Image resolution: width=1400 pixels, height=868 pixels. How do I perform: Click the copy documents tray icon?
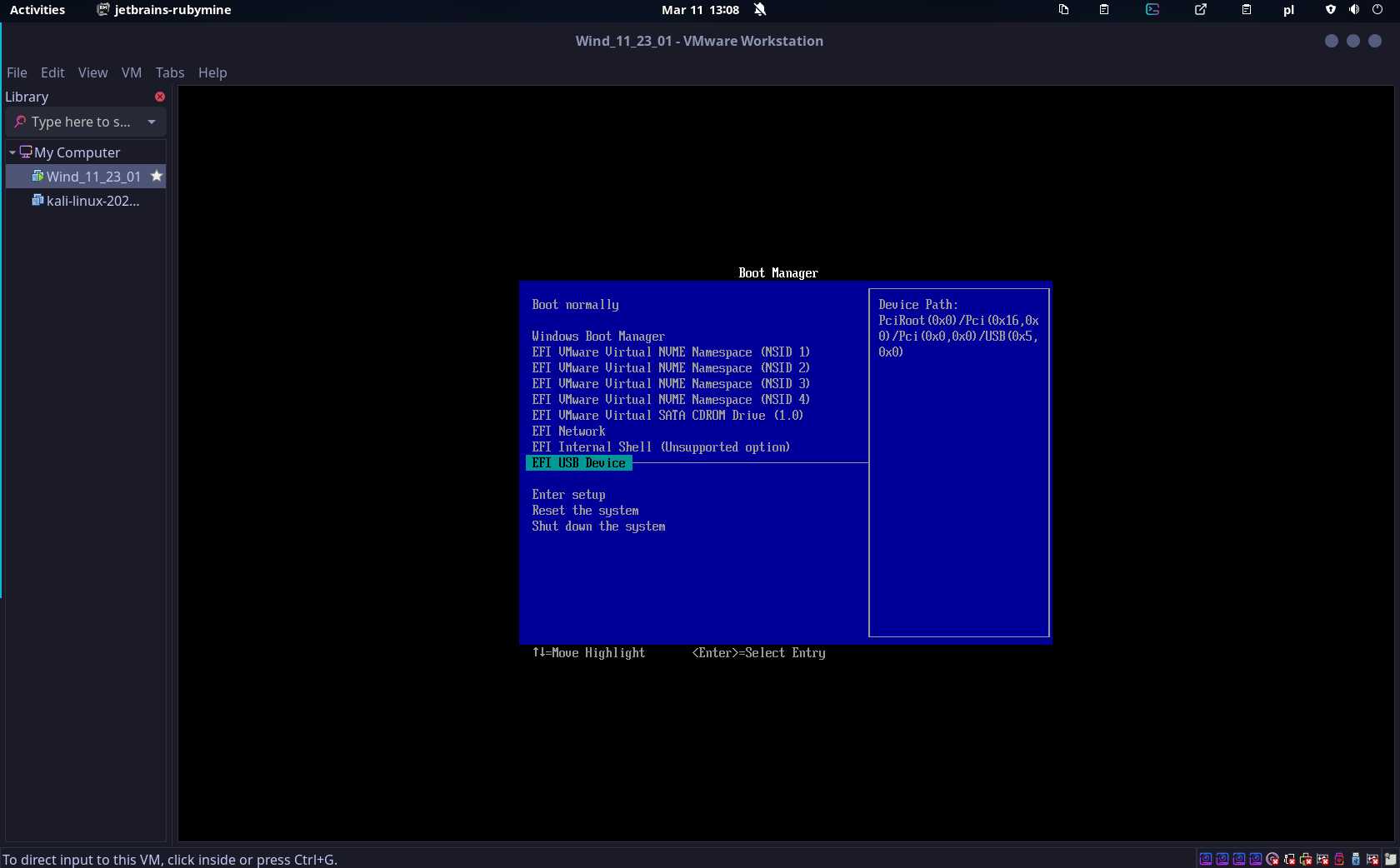tap(1063, 10)
